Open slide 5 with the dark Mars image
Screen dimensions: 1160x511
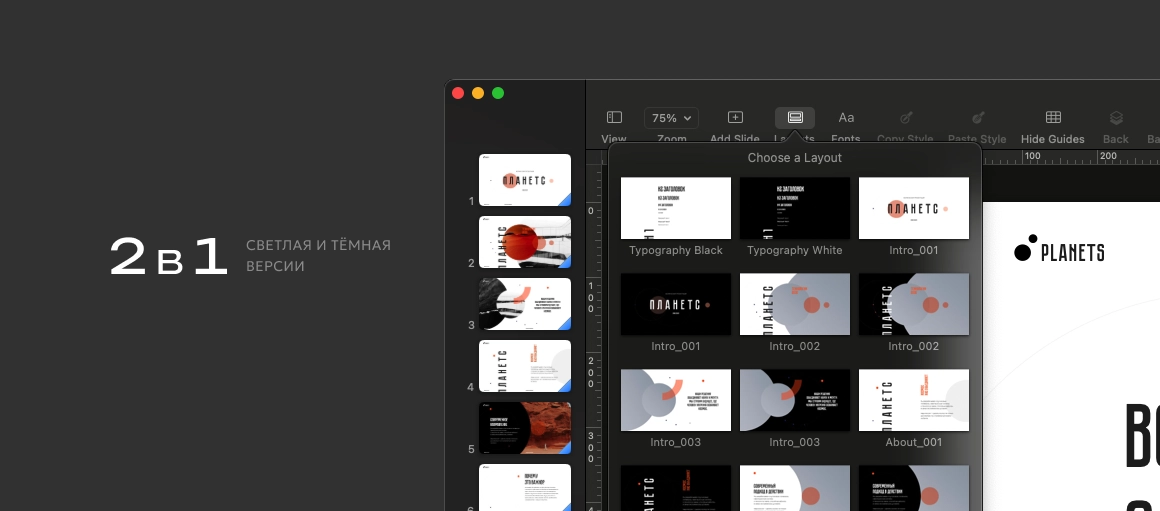coord(525,428)
